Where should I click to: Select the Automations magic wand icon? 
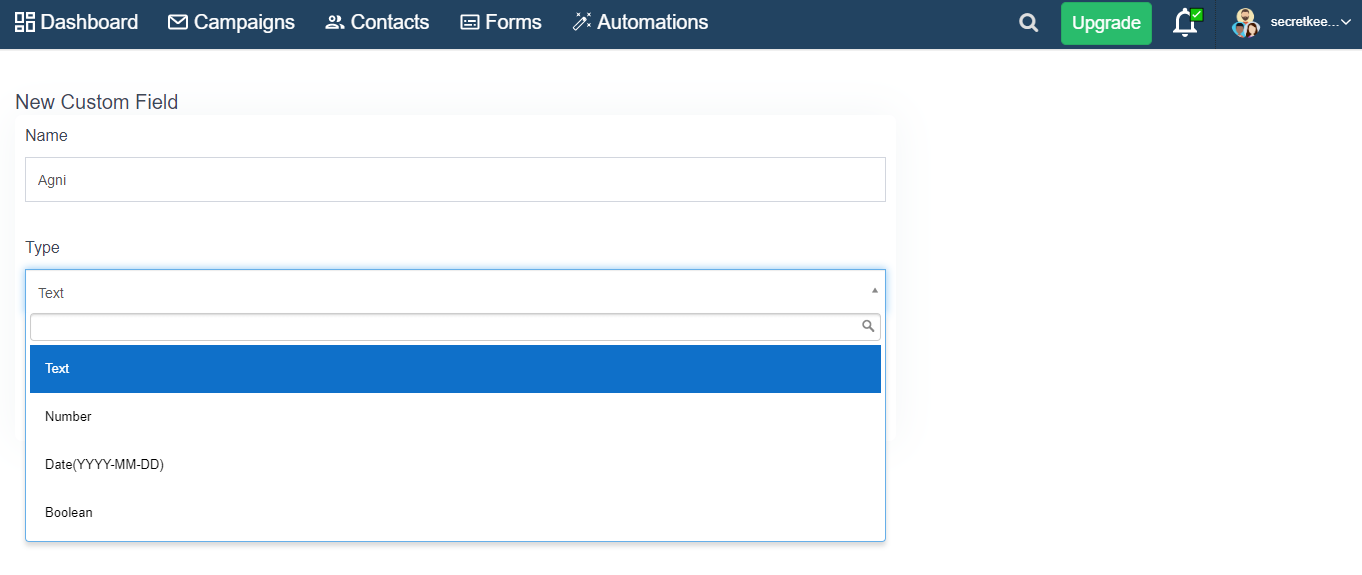click(582, 22)
